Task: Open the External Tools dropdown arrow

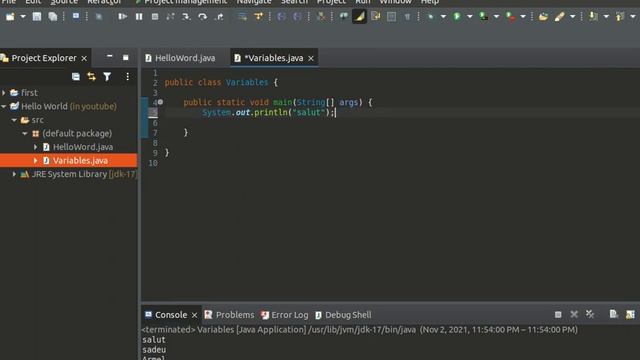Action: (523, 17)
